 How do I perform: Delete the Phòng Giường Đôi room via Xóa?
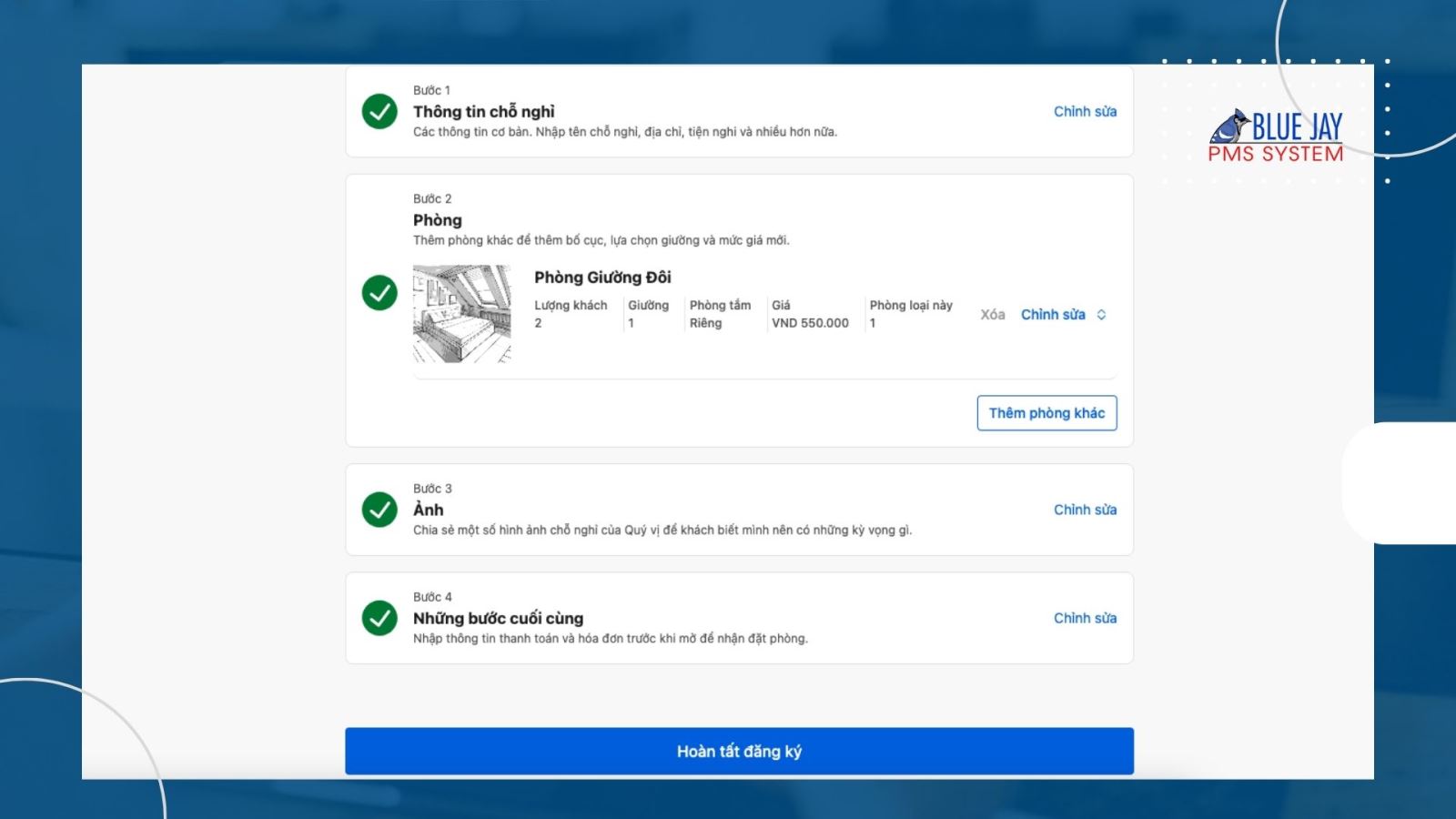click(x=993, y=315)
